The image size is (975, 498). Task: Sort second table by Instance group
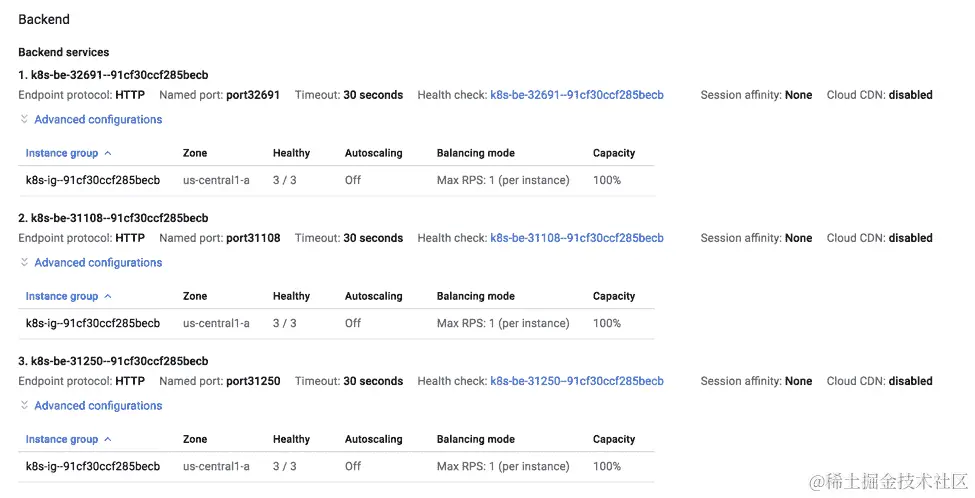[62, 297]
